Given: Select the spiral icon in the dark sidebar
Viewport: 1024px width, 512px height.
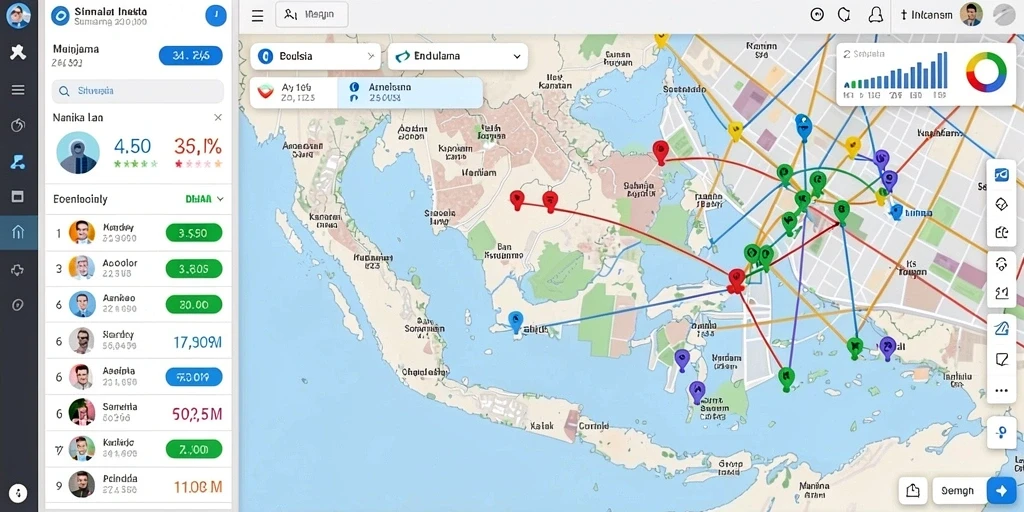Looking at the screenshot, I should 18,125.
